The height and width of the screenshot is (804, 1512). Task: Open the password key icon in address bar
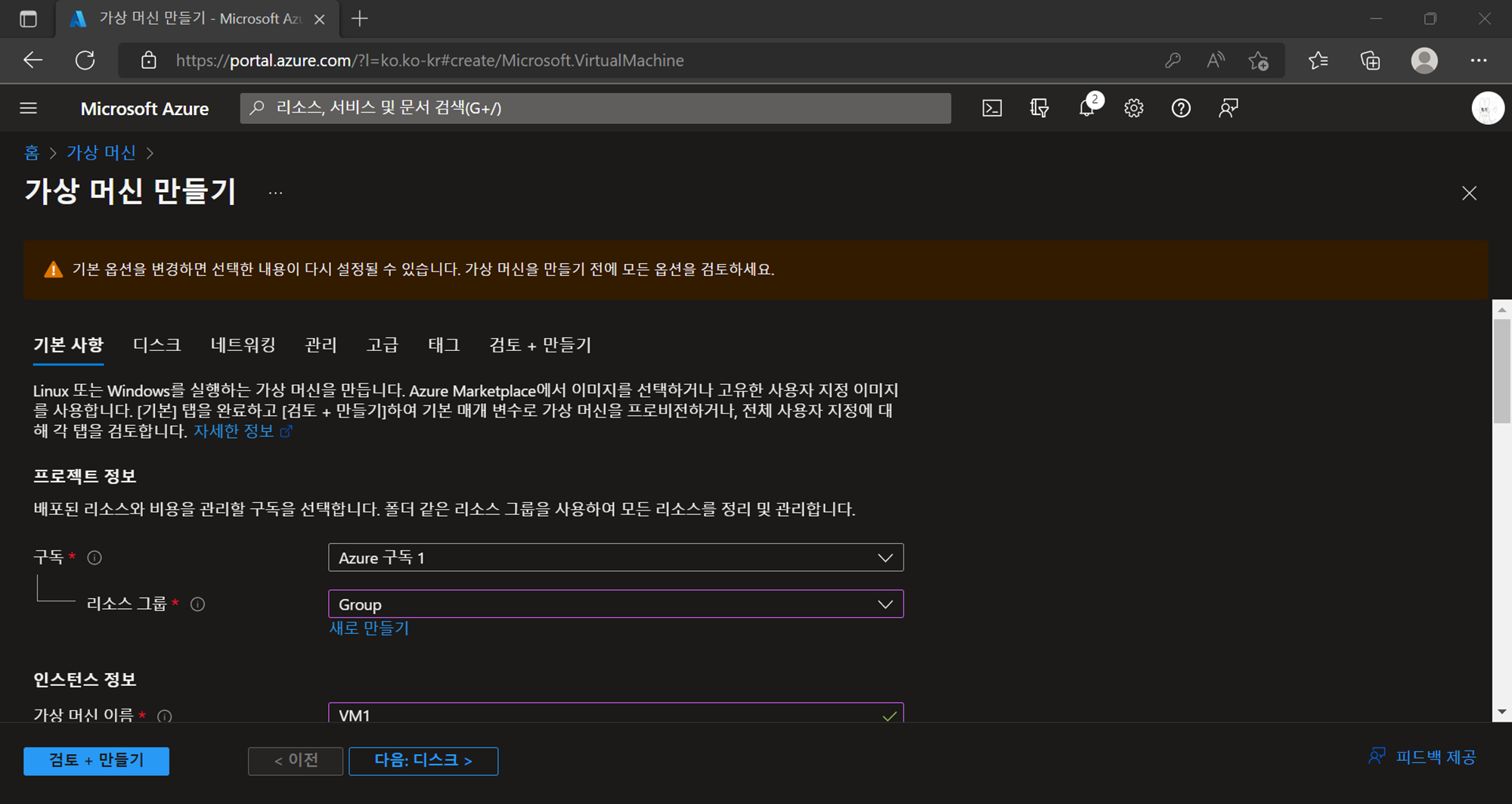tap(1173, 61)
